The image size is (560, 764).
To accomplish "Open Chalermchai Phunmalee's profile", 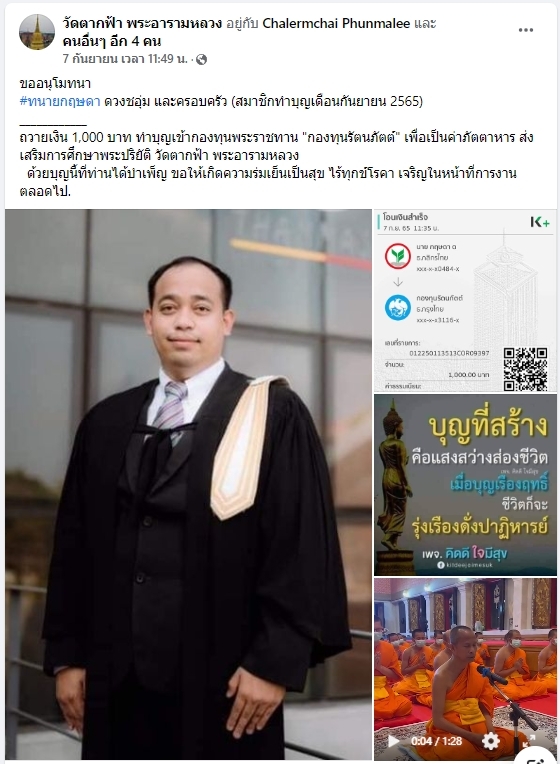I will (x=336, y=23).
